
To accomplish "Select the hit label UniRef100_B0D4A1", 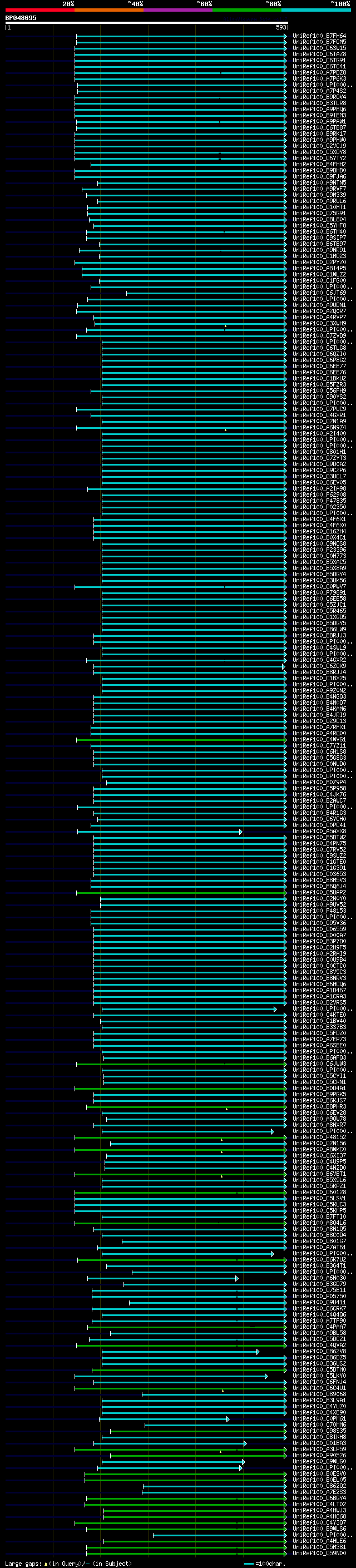I will [319, 1088].
